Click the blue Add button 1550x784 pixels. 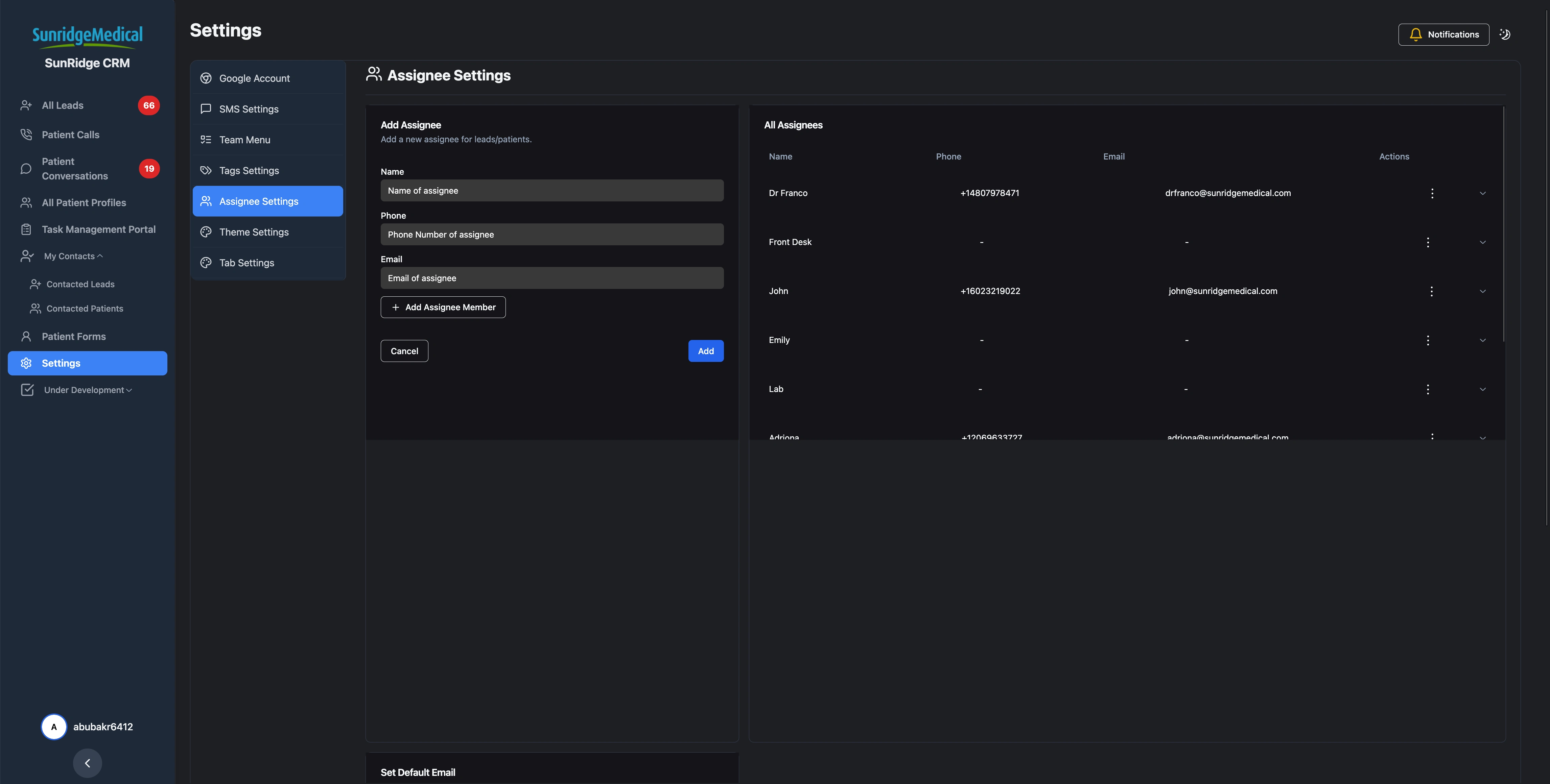pos(705,351)
